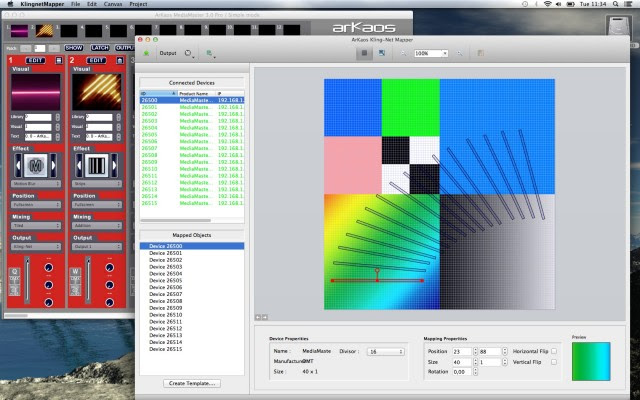The height and width of the screenshot is (400, 640).
Task: Toggle the SHOW button in MediaMaster
Action: pos(73,48)
